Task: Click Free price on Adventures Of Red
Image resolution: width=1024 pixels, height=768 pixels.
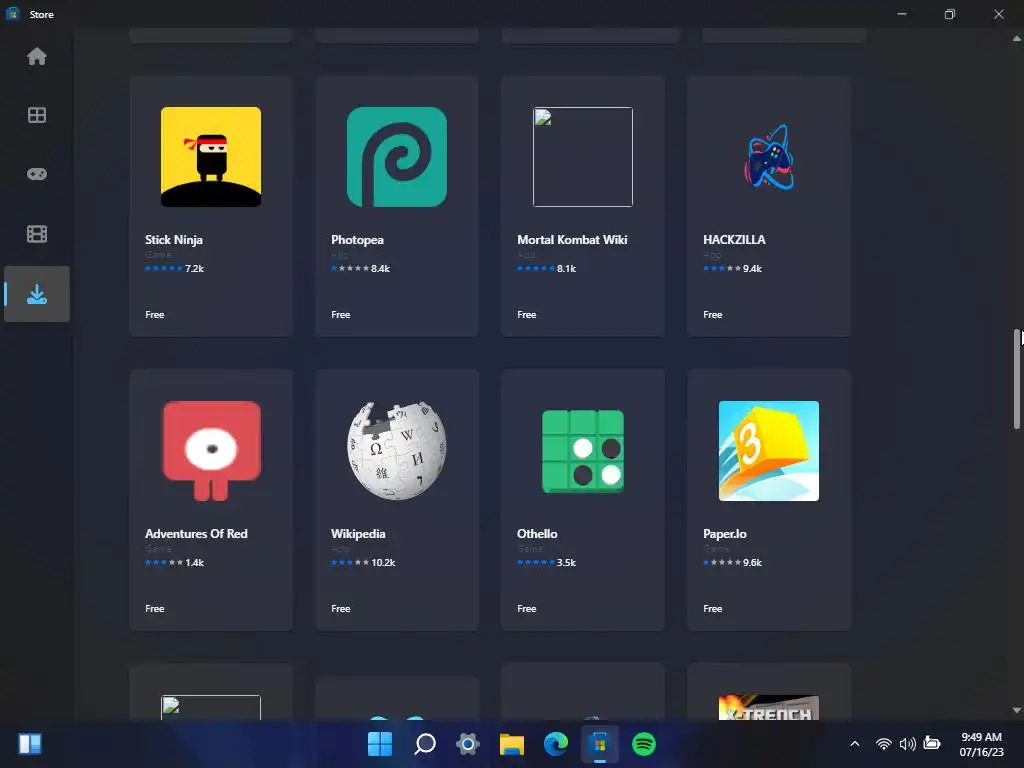Action: [155, 609]
